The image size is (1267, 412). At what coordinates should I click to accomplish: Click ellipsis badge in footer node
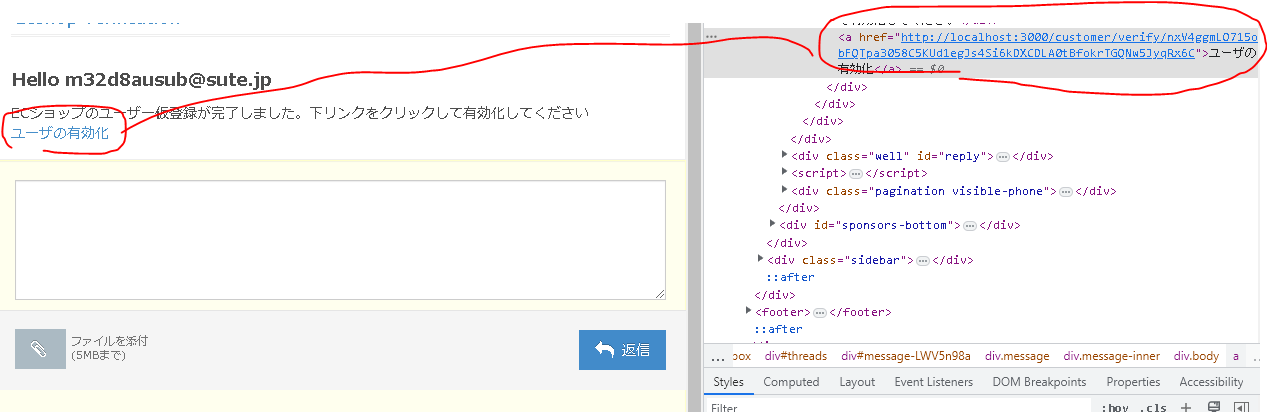(820, 313)
